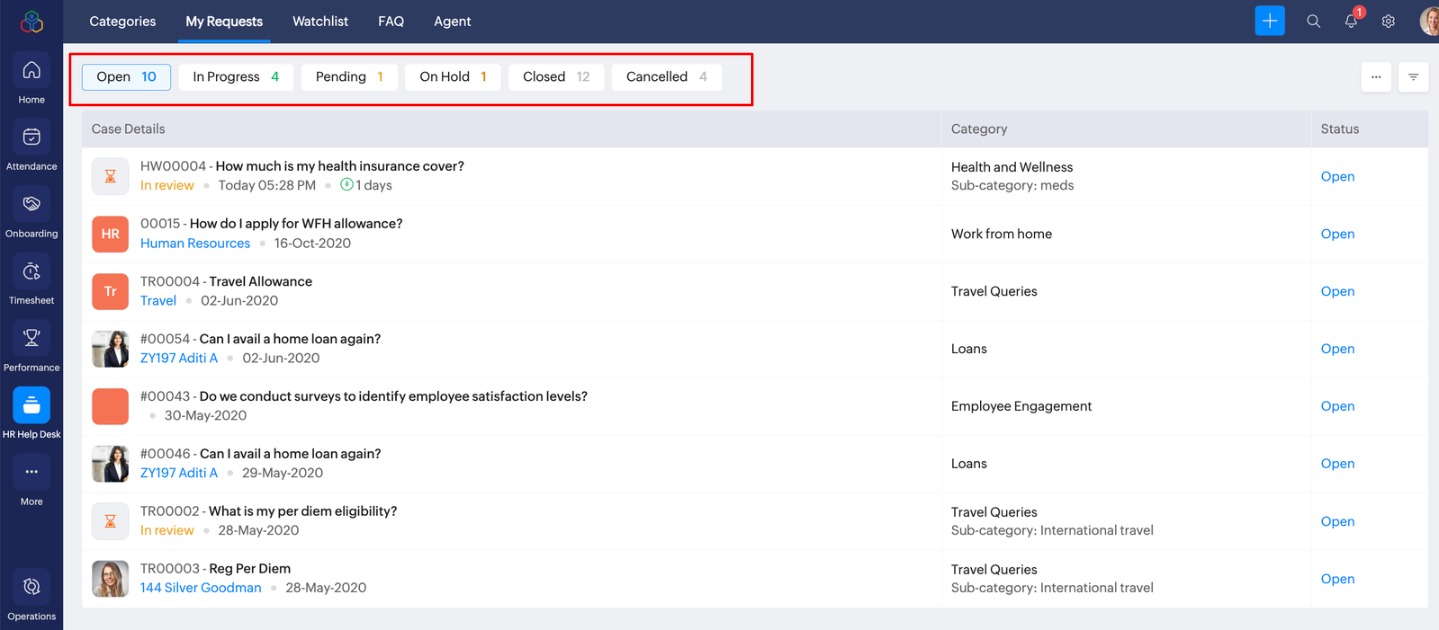The height and width of the screenshot is (630, 1439).
Task: Open the filter icon above Status column
Action: tap(1413, 77)
